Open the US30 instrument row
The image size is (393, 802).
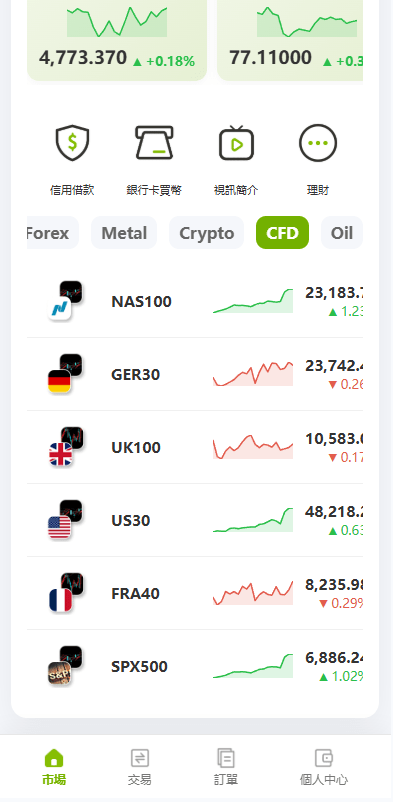pyautogui.click(x=195, y=521)
